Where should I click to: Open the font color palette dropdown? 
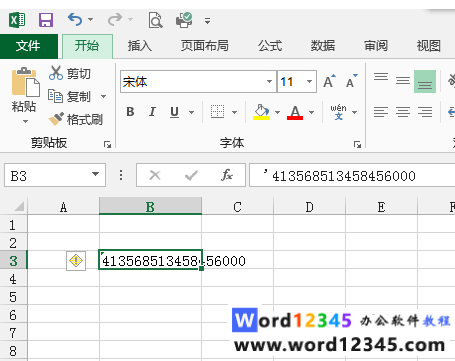click(311, 112)
